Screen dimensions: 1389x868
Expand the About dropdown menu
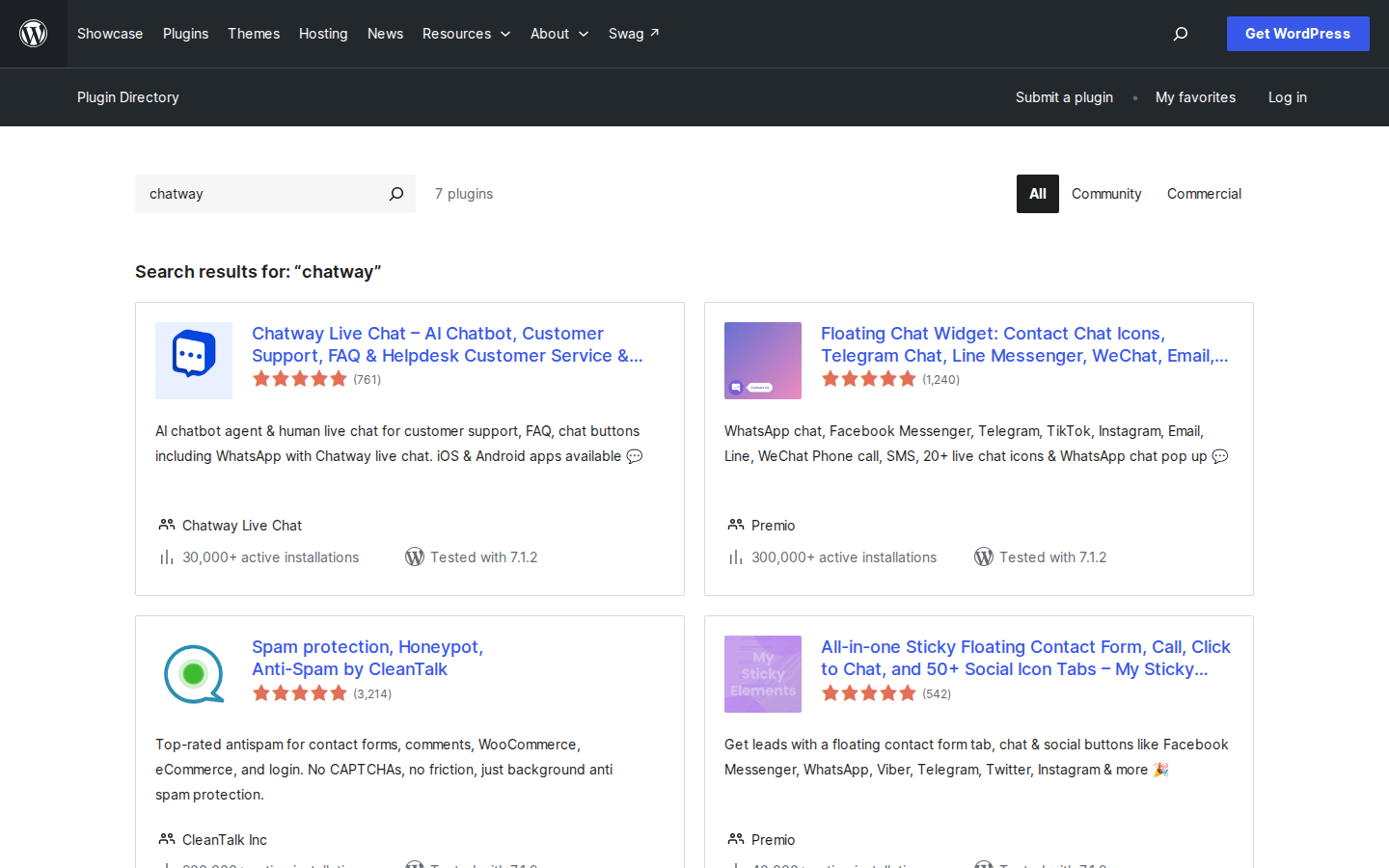[x=559, y=34]
